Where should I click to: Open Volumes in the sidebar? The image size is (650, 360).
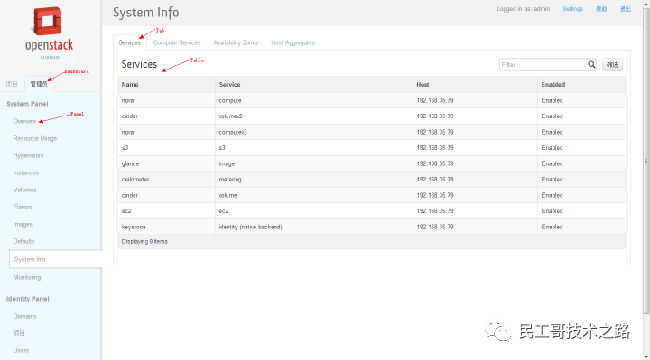(x=25, y=190)
